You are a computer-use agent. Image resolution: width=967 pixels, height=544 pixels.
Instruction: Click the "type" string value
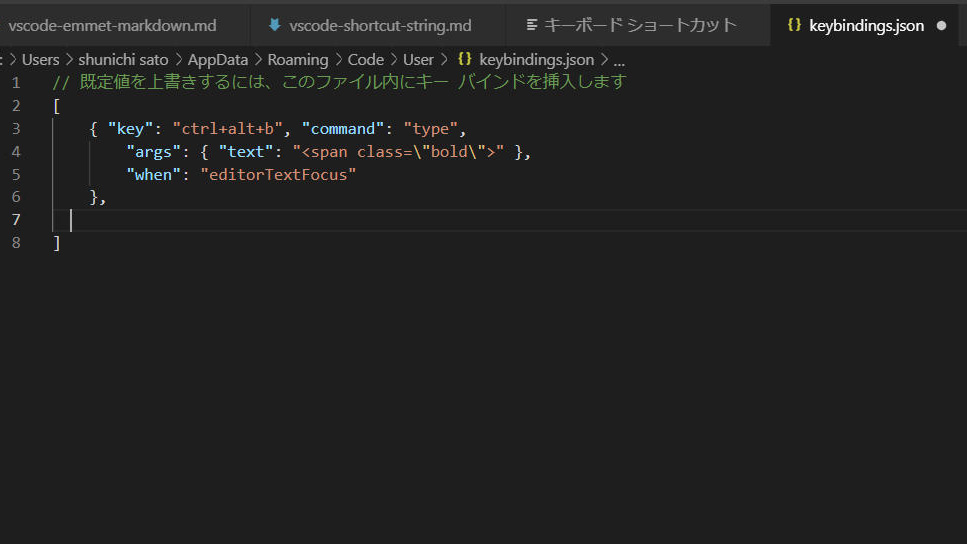[x=430, y=129]
